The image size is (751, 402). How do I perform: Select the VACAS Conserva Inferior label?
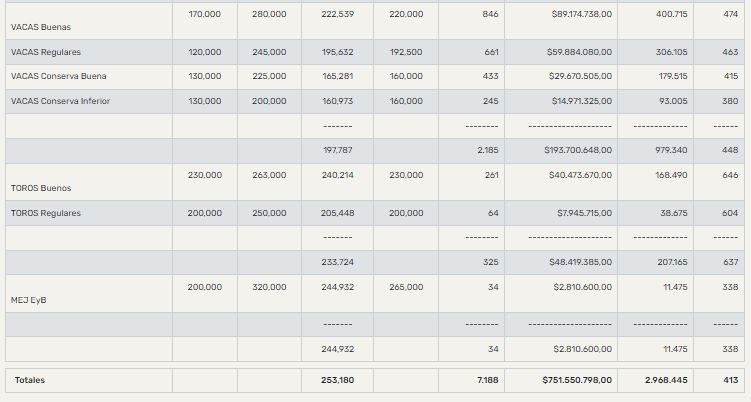tap(60, 102)
